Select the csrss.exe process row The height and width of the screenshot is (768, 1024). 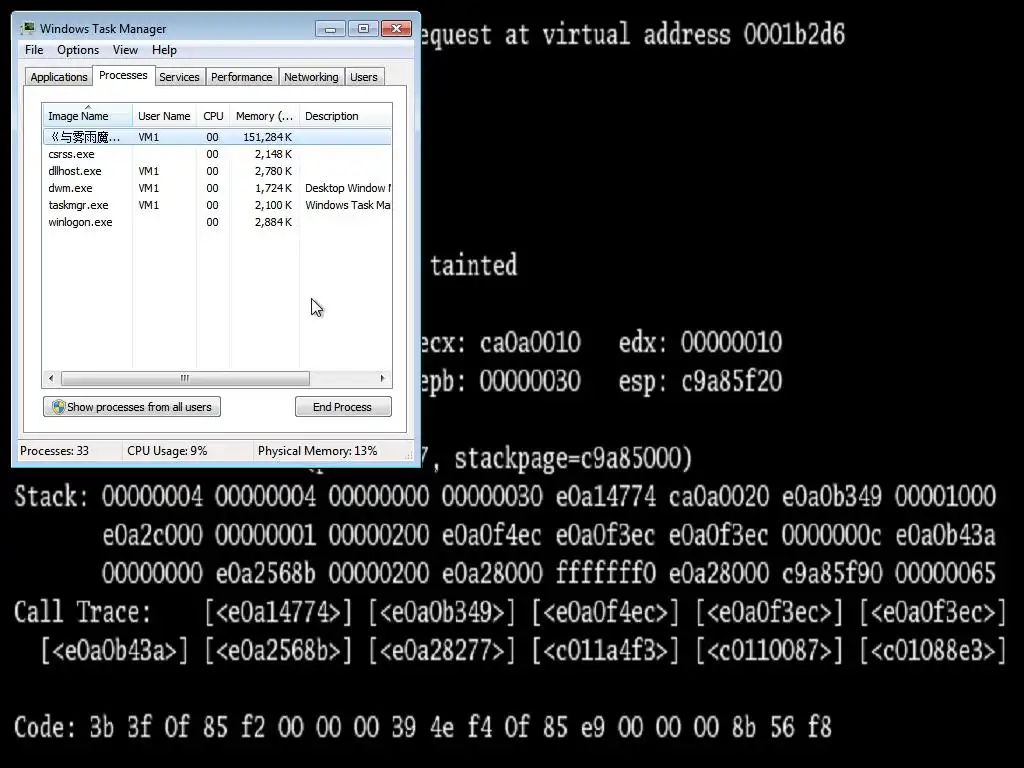pyautogui.click(x=217, y=154)
